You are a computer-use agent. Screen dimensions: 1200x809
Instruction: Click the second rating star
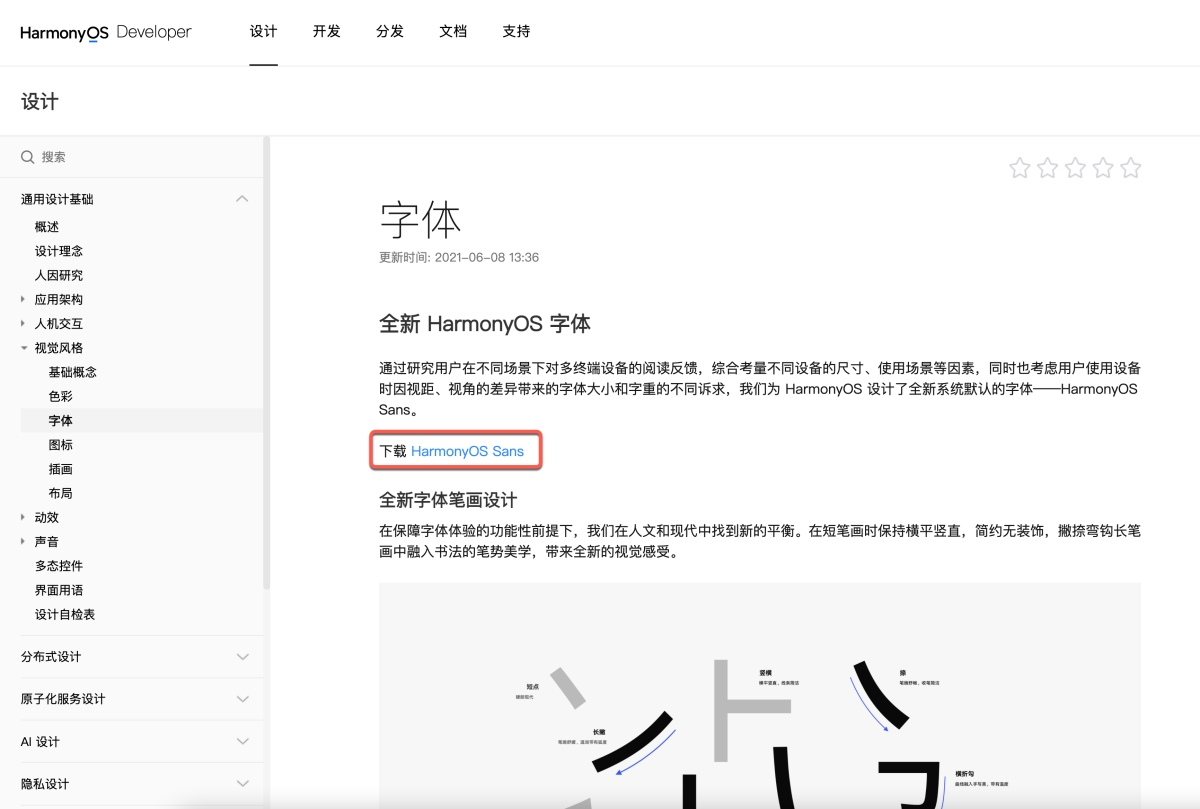tap(1047, 168)
